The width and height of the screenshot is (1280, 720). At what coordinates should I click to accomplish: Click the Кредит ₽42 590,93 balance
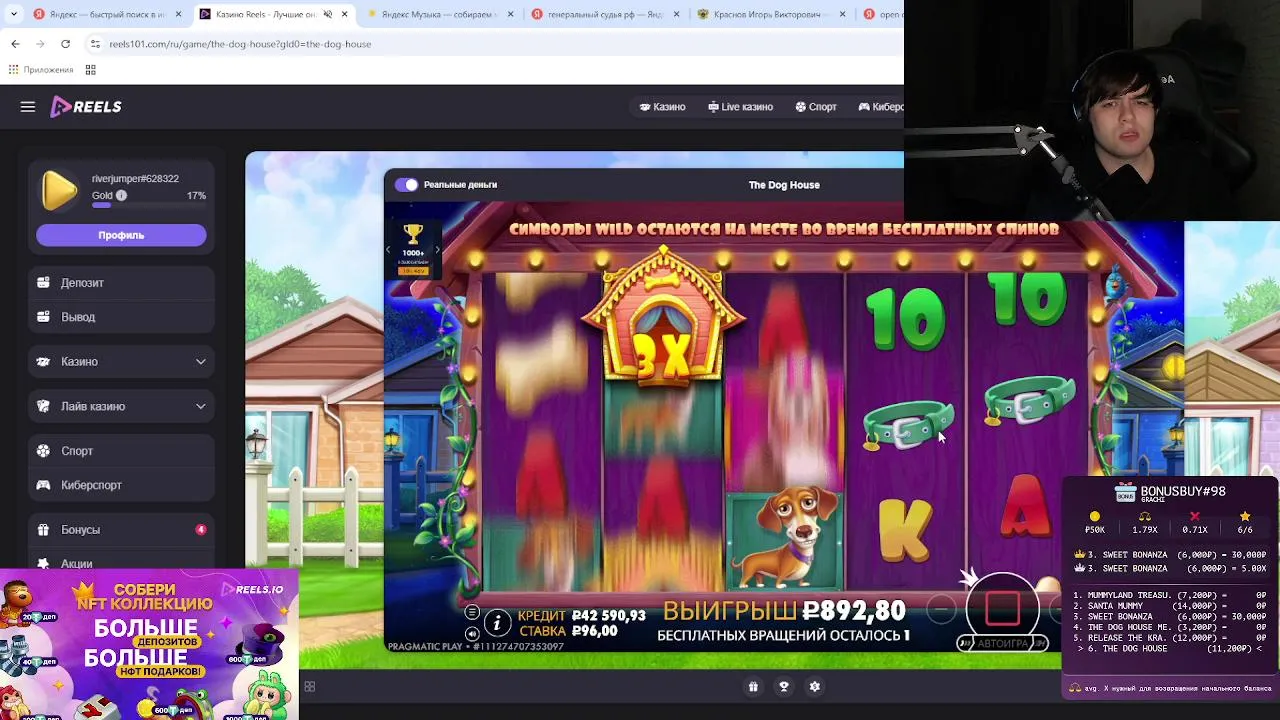(581, 615)
